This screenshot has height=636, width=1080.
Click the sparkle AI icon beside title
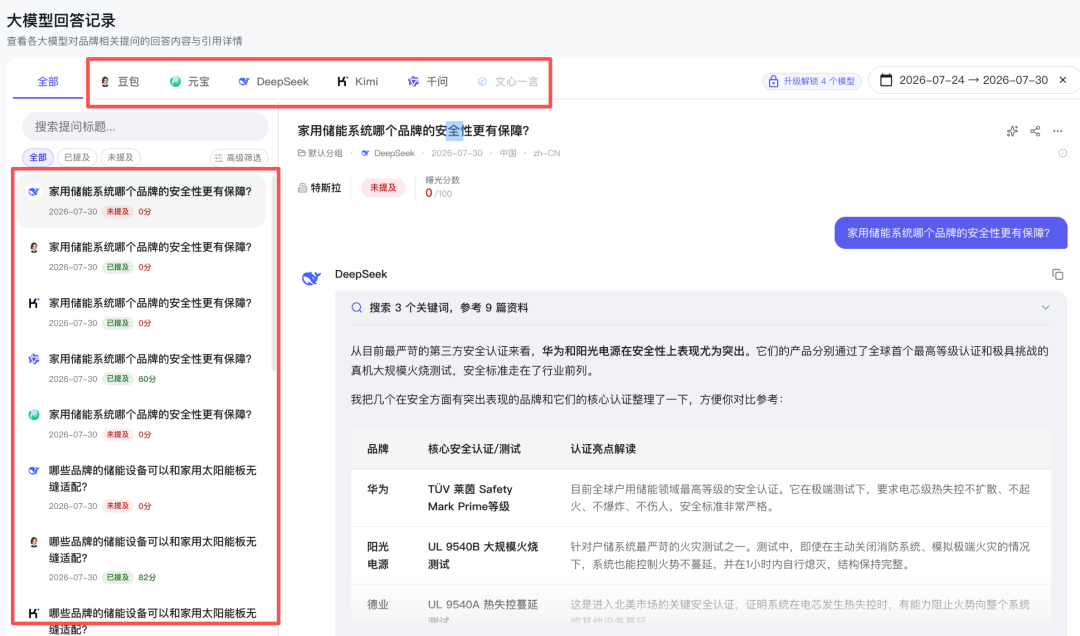point(1012,131)
